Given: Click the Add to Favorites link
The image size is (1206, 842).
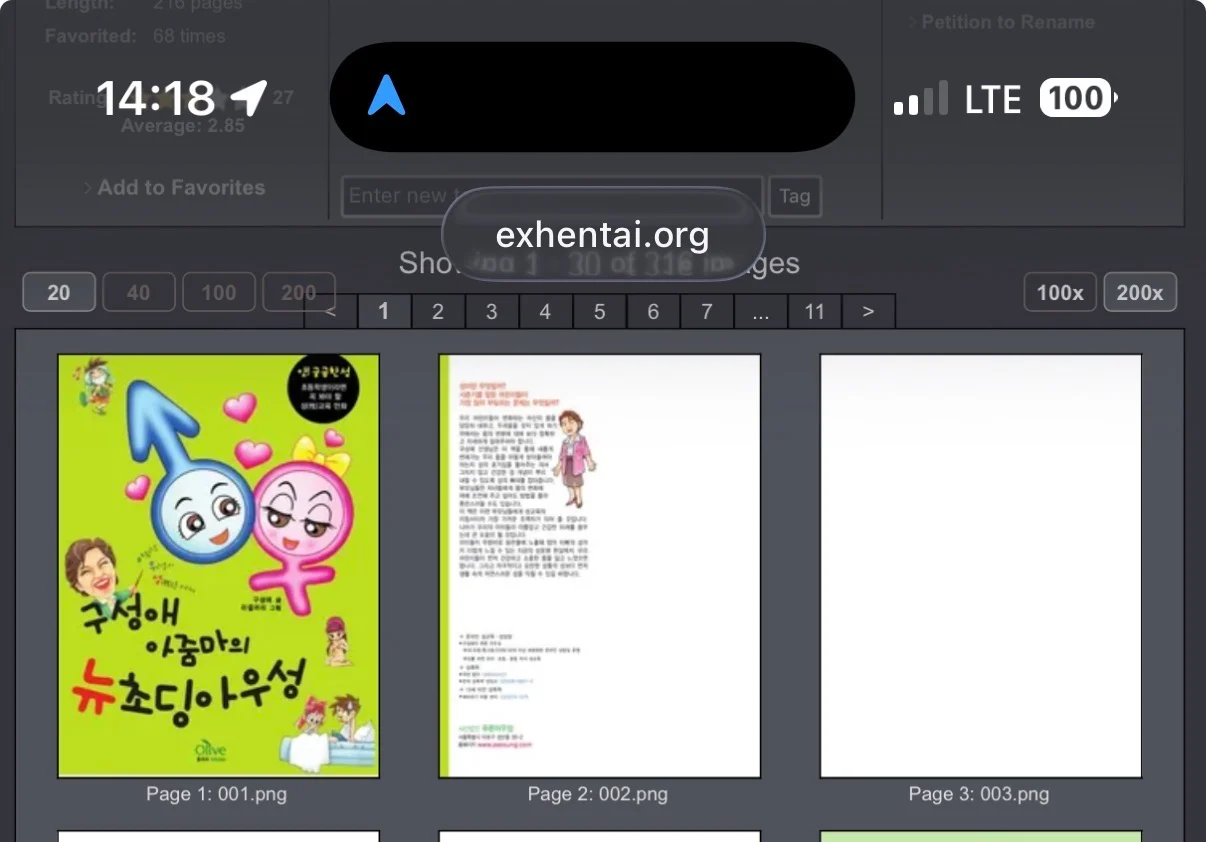Looking at the screenshot, I should click(181, 187).
